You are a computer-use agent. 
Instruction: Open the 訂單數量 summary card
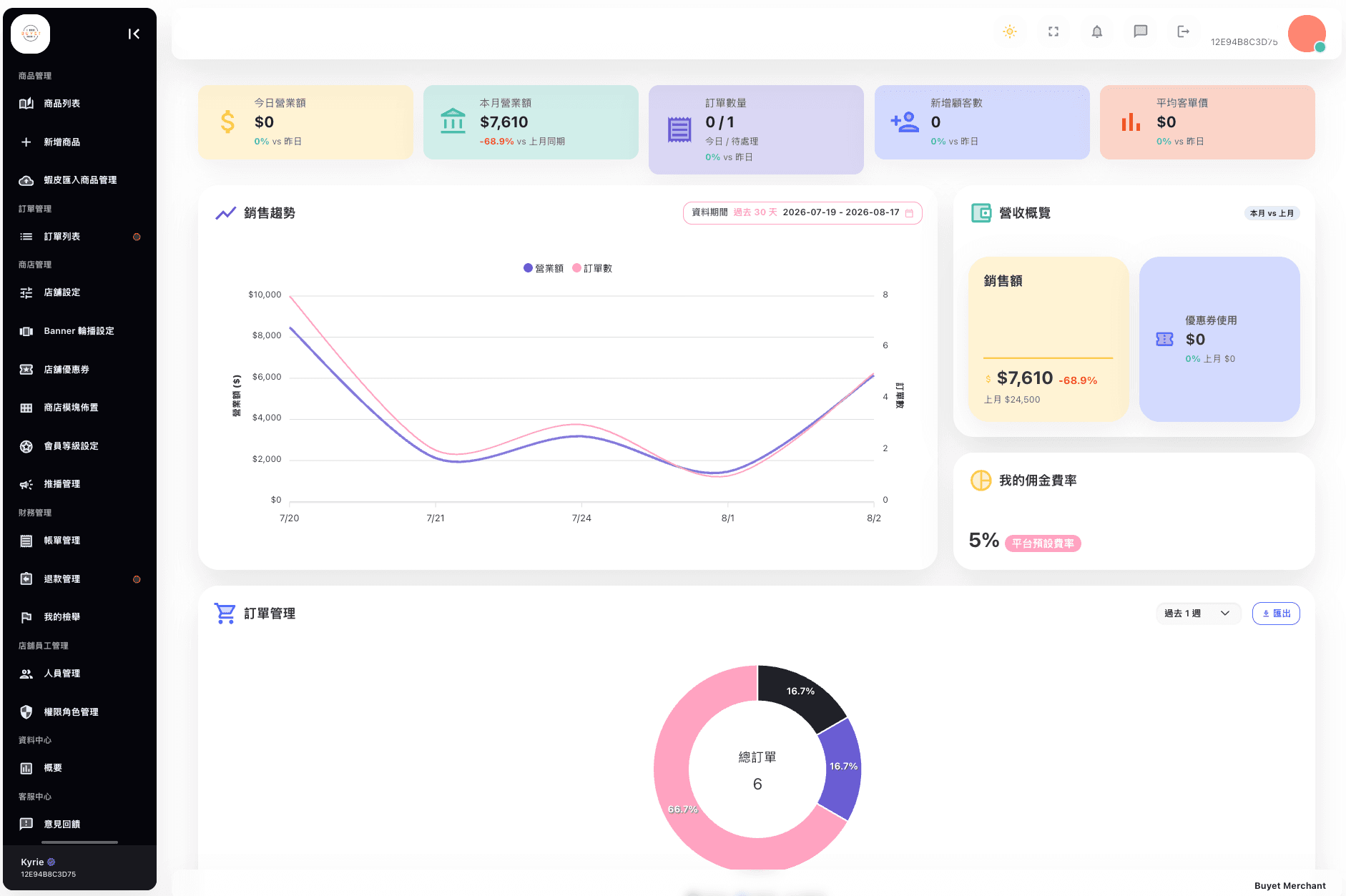coord(756,129)
